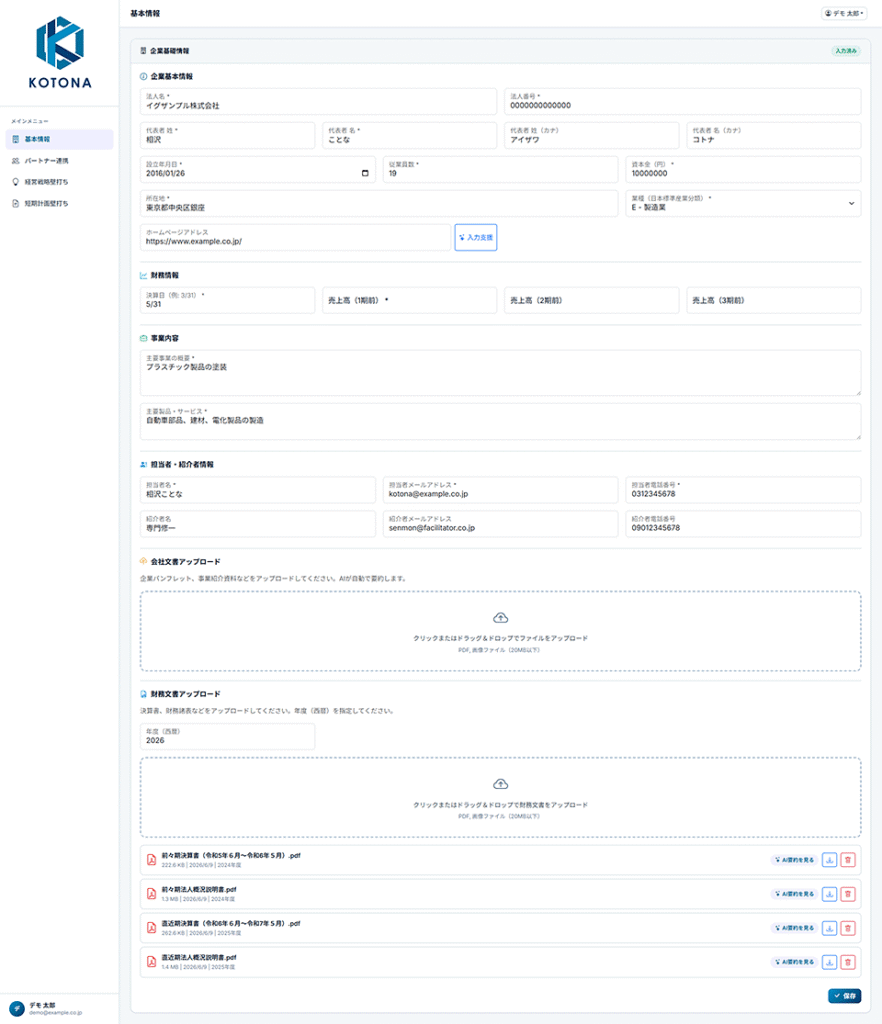The height and width of the screenshot is (1024, 882).
Task: Click the 法人名 input field
Action: [x=318, y=101]
